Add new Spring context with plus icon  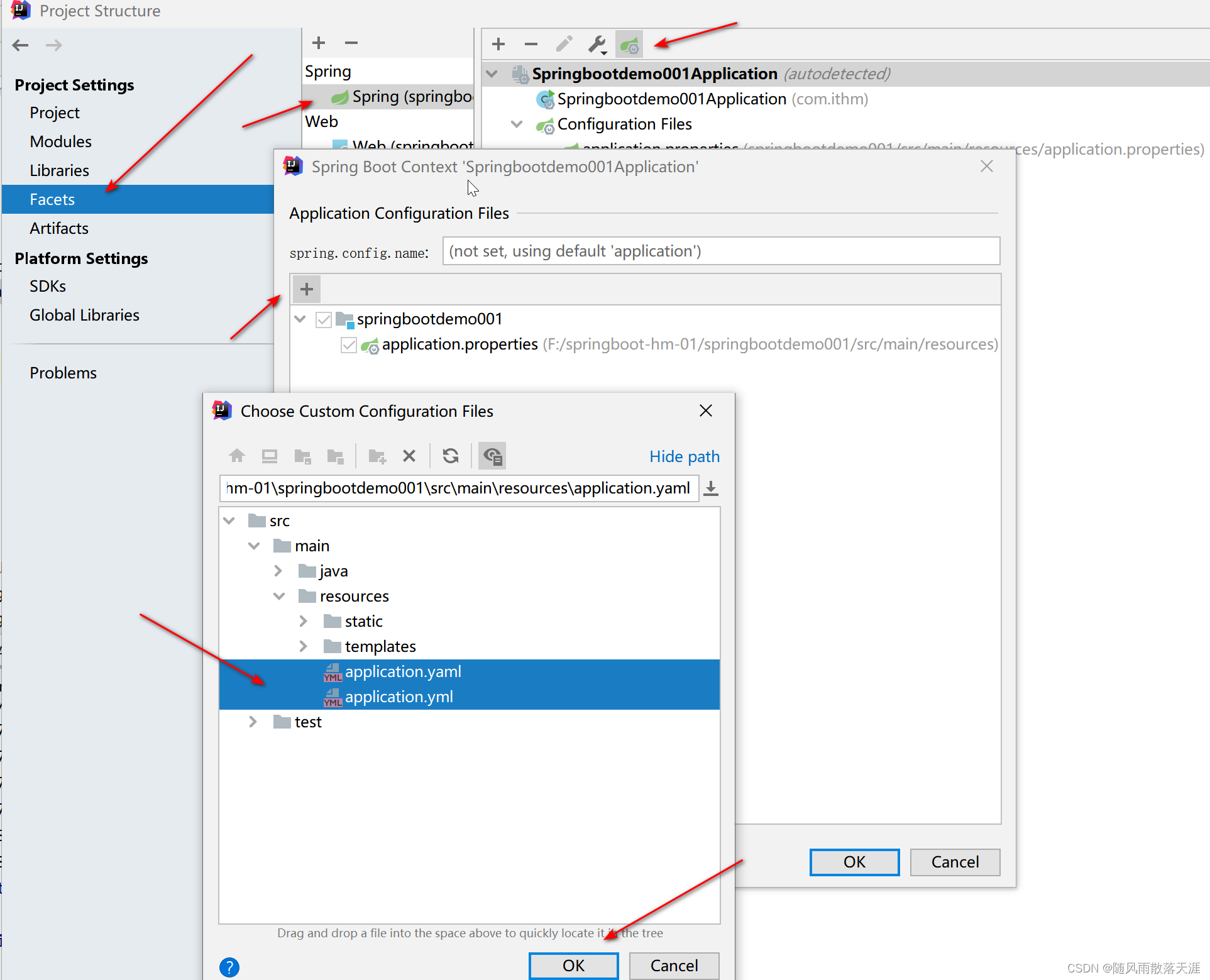(x=498, y=44)
